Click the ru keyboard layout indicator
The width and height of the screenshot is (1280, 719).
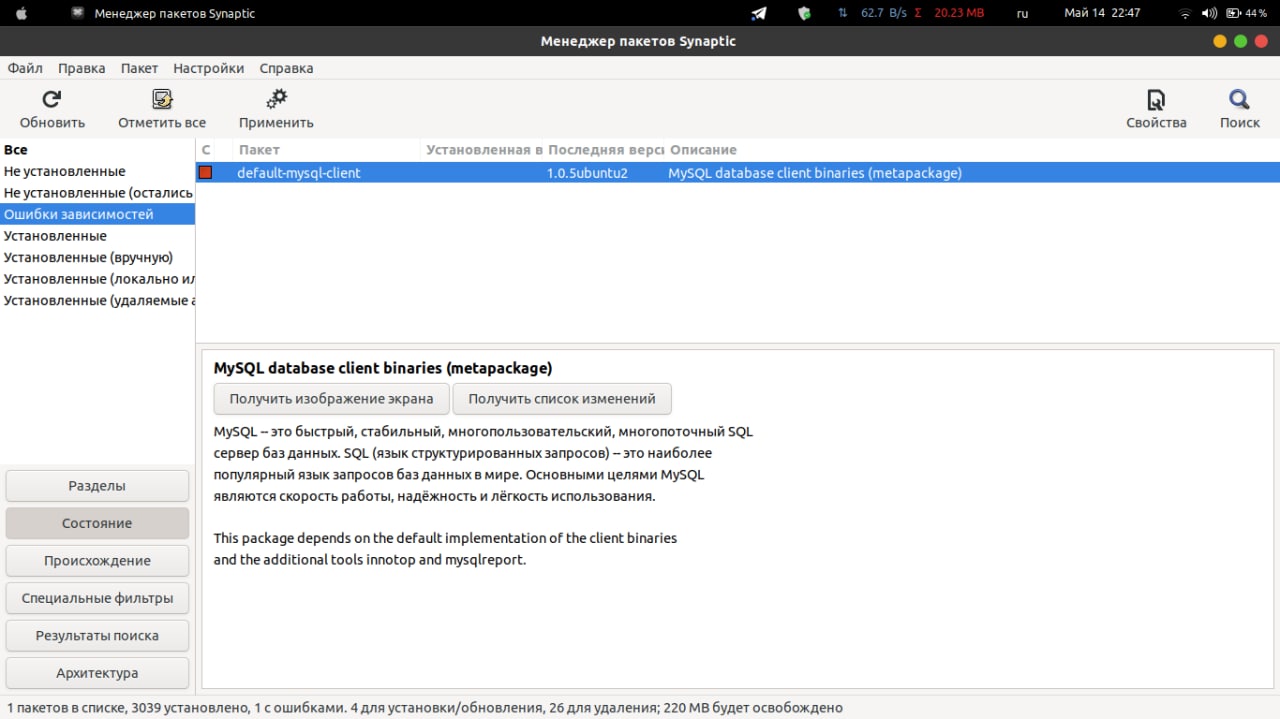[x=1022, y=13]
